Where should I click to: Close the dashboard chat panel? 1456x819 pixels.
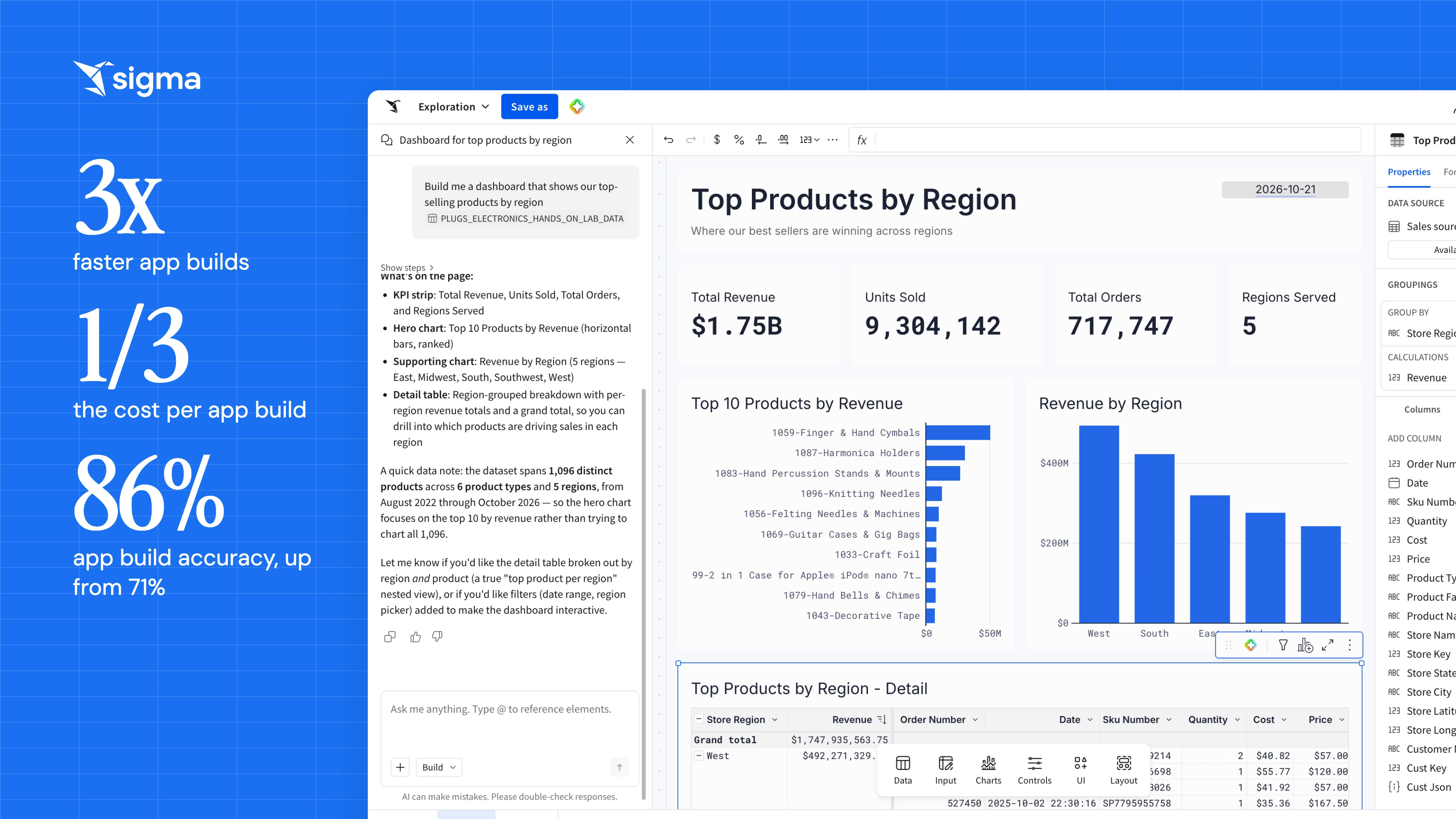[x=630, y=140]
